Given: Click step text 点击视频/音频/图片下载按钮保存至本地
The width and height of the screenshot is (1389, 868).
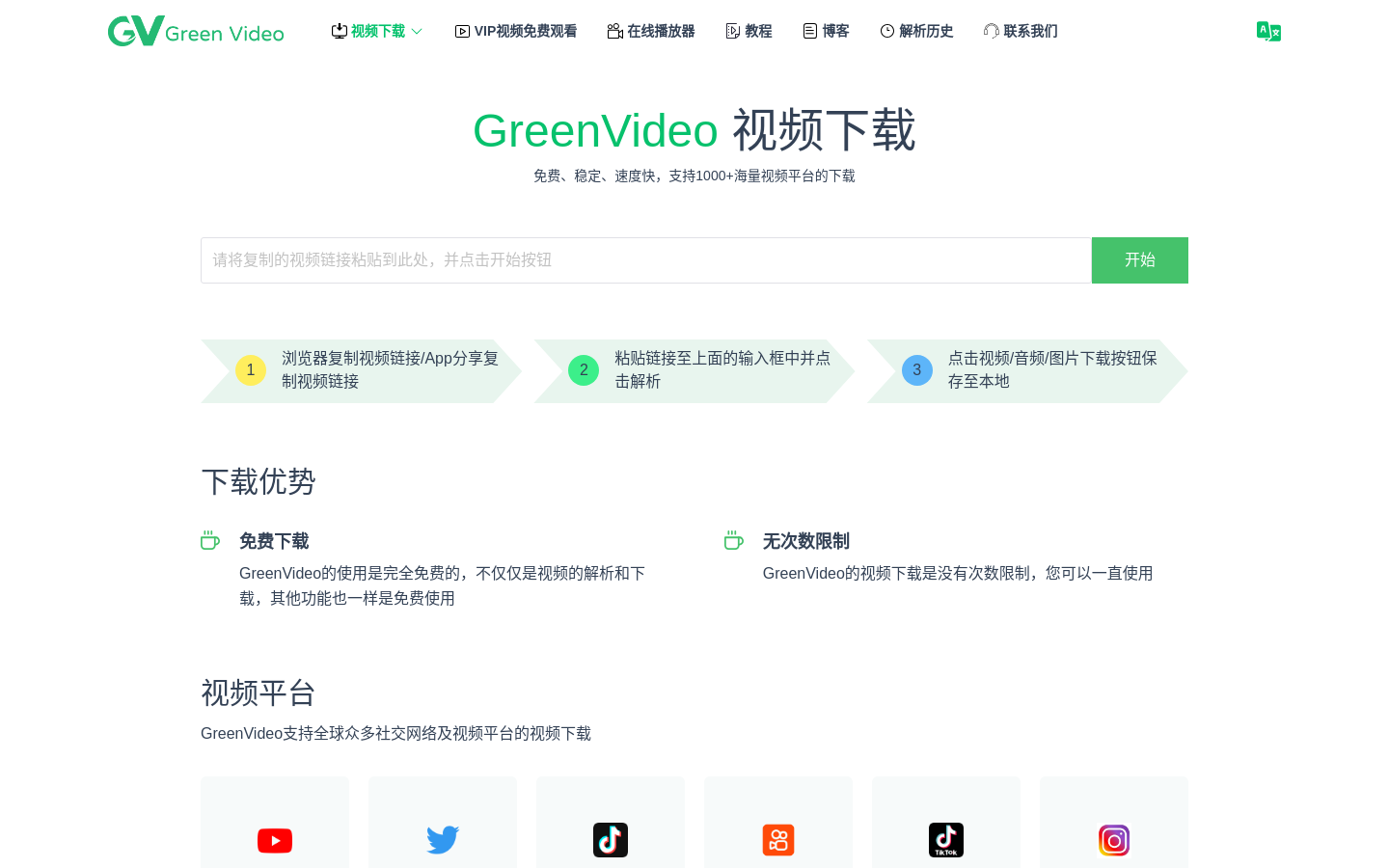Looking at the screenshot, I should click(x=1052, y=370).
